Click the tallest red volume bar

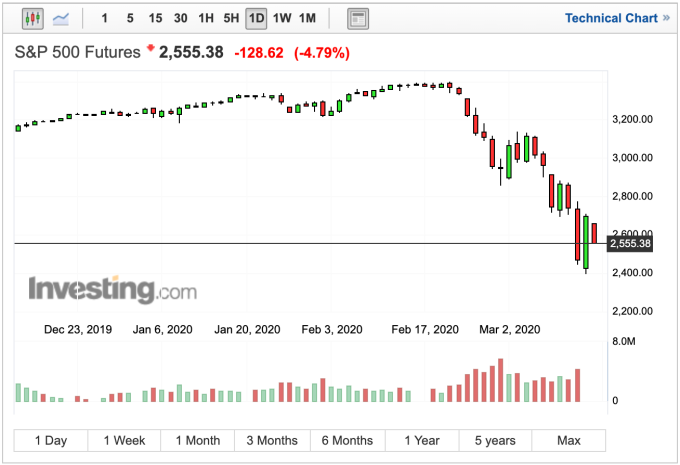[x=500, y=380]
